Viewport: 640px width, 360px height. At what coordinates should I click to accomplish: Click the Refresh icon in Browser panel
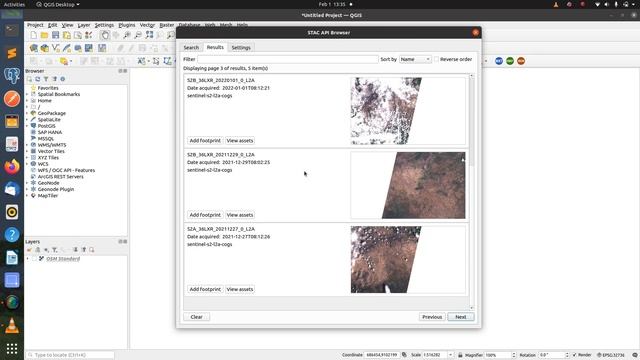tap(38, 79)
